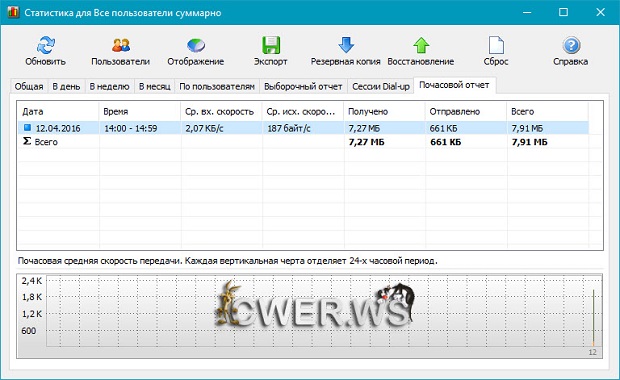This screenshot has height=380, width=620.
Task: Click the 1,8 K graph axis label
Action: coord(32,297)
